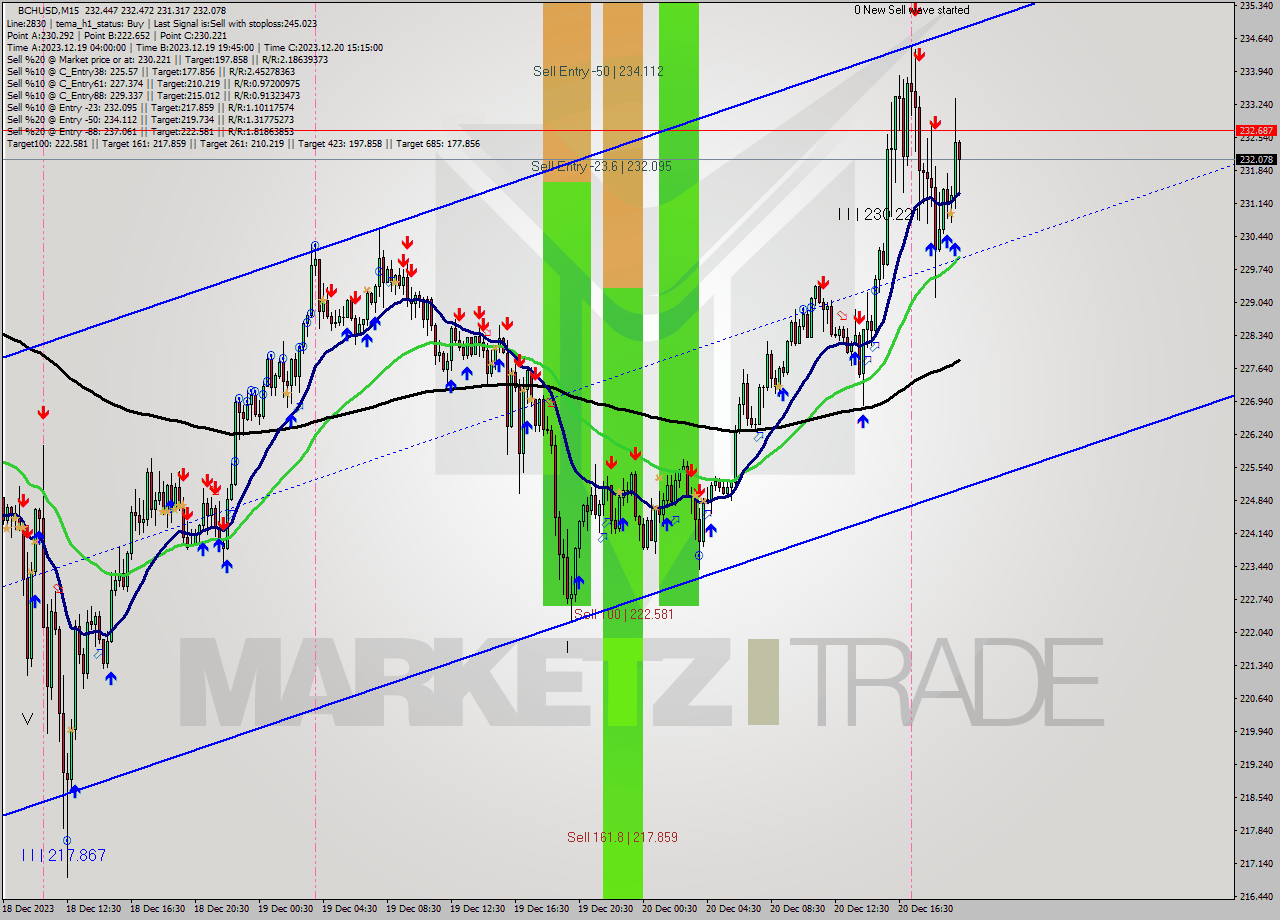Click the 216.440 price axis value

(x=1256, y=896)
